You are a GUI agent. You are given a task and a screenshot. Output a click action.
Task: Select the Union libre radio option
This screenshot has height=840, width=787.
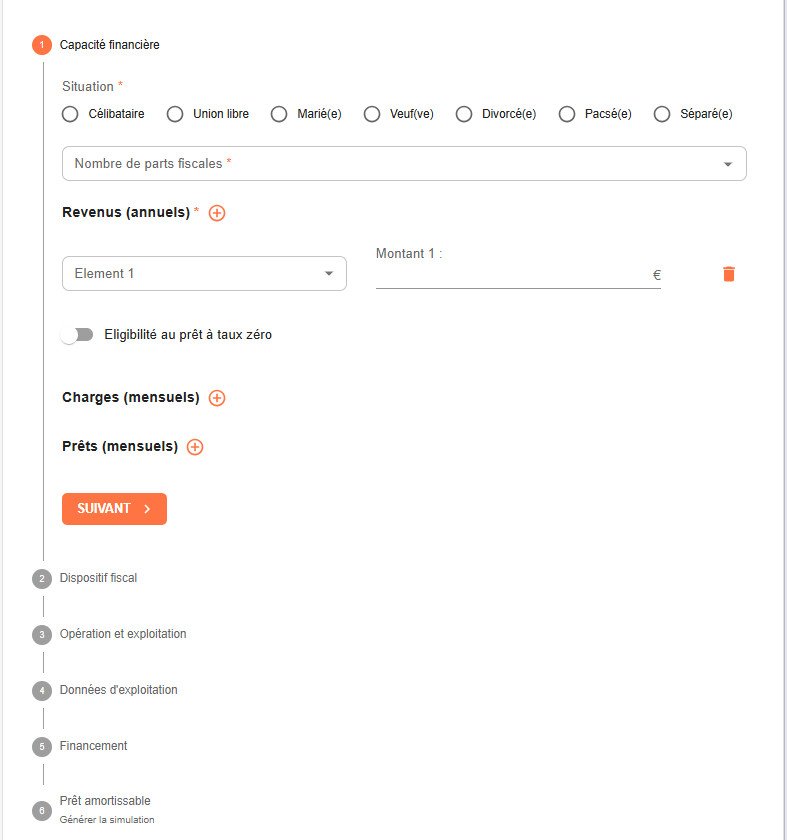coord(175,114)
